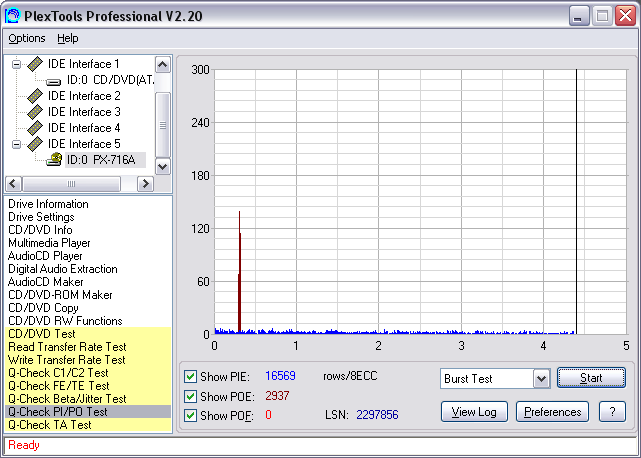Toggle the Show POE checkbox
The image size is (641, 458).
point(190,396)
